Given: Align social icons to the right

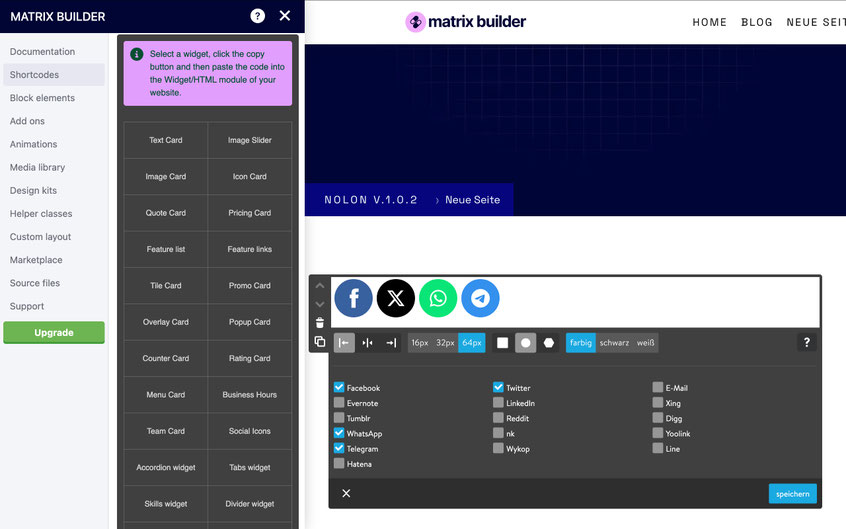Looking at the screenshot, I should click(x=391, y=343).
